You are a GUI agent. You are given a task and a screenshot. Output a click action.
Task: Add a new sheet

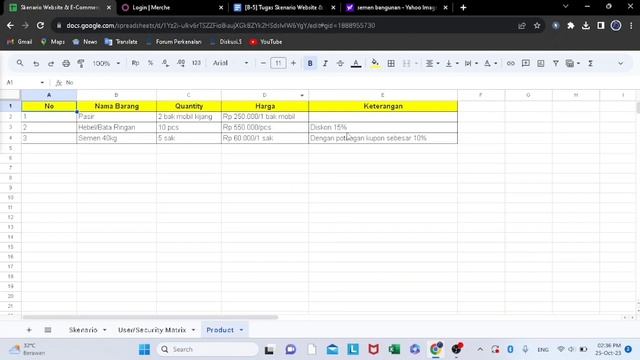[x=29, y=330]
